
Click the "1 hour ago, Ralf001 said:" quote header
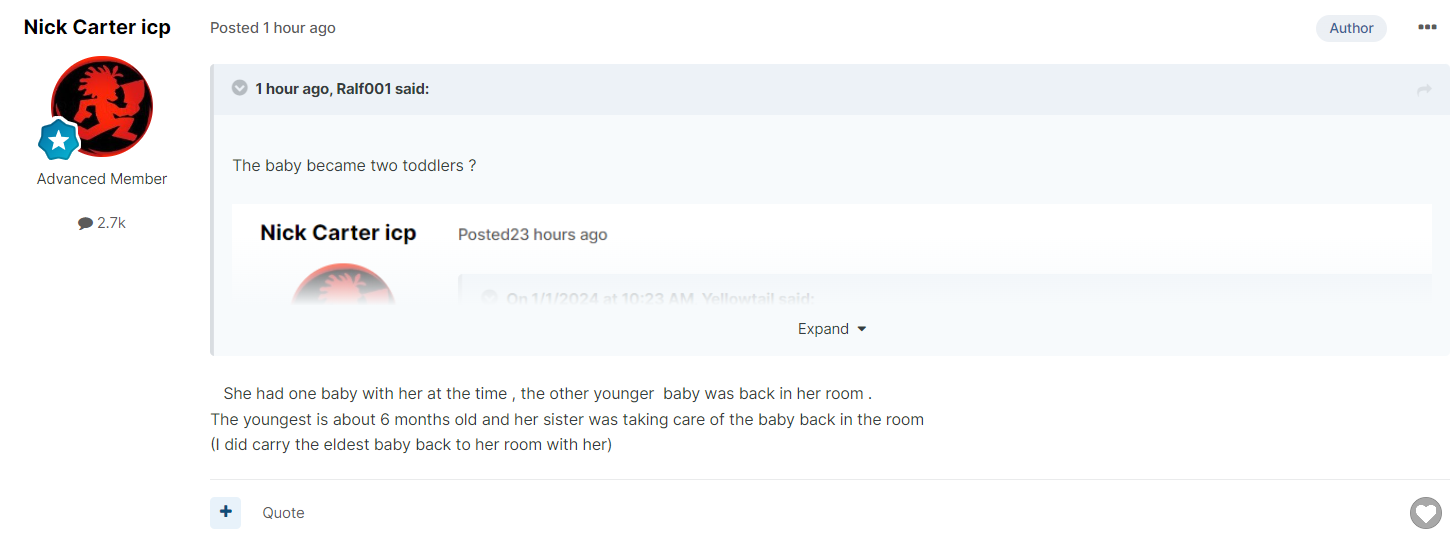(x=342, y=89)
